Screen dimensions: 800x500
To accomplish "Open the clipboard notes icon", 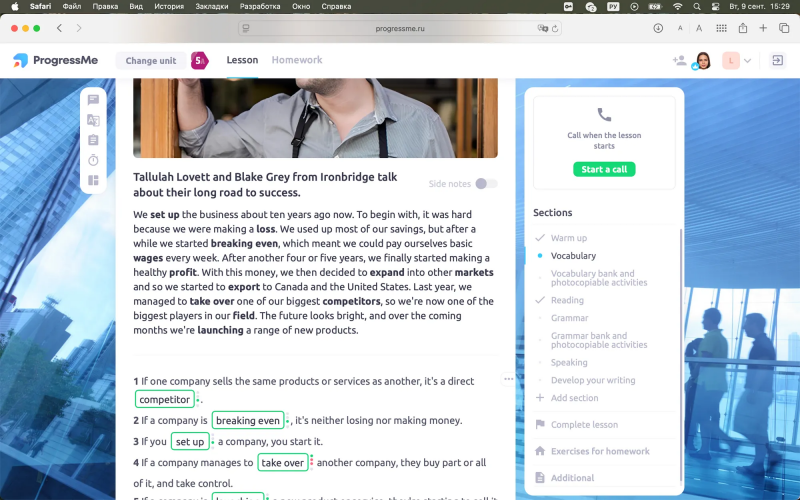I will 93,140.
